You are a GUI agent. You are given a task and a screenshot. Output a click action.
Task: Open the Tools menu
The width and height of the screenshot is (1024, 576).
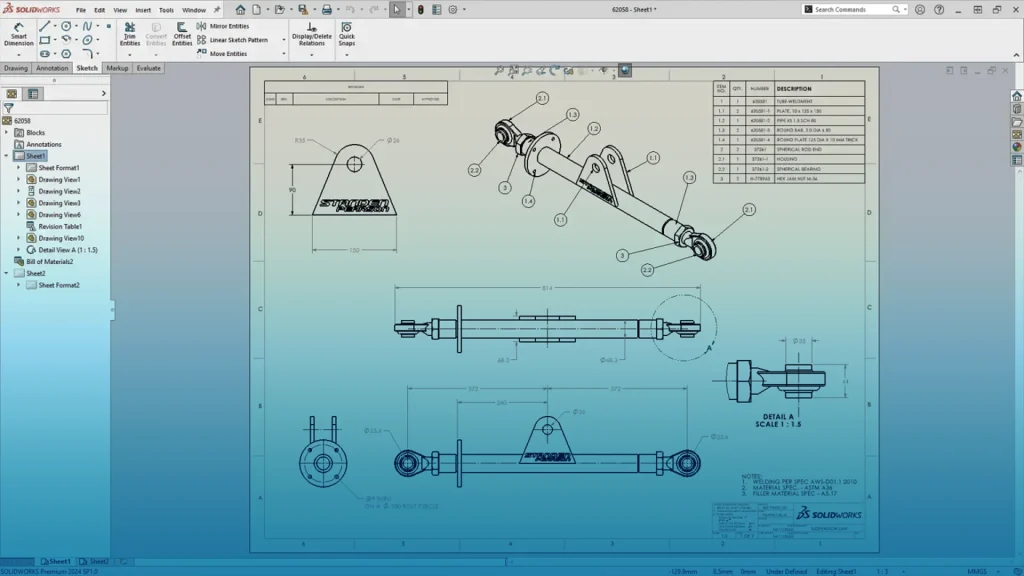[x=165, y=10]
